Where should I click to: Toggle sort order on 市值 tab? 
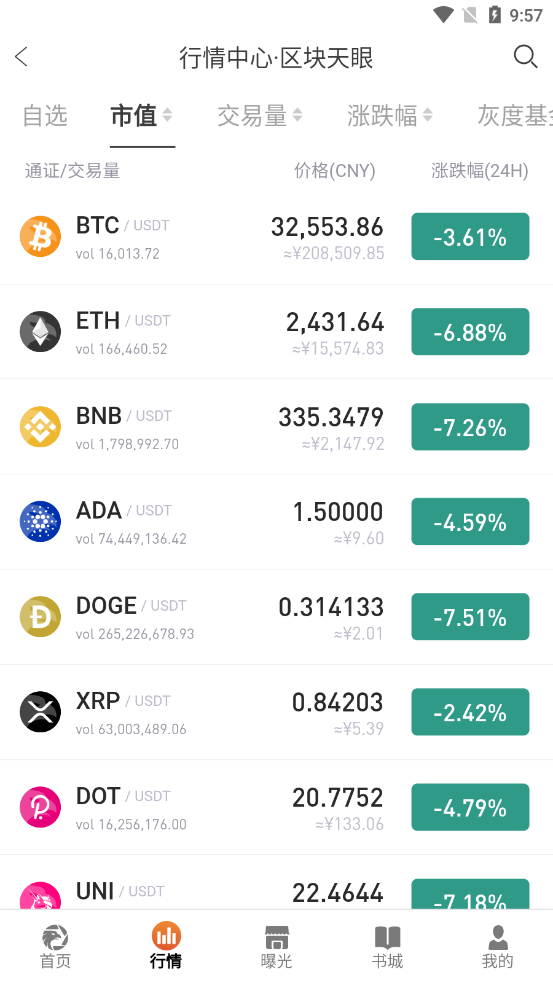click(x=142, y=116)
